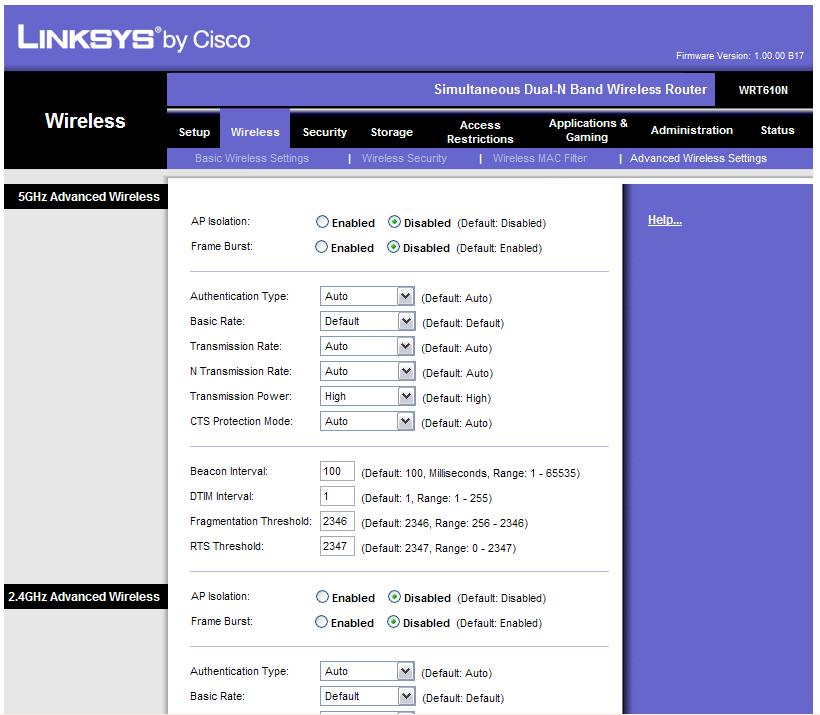This screenshot has height=715, width=820.
Task: Open the 5GHz Authentication Type dropdown
Action: pyautogui.click(x=367, y=296)
